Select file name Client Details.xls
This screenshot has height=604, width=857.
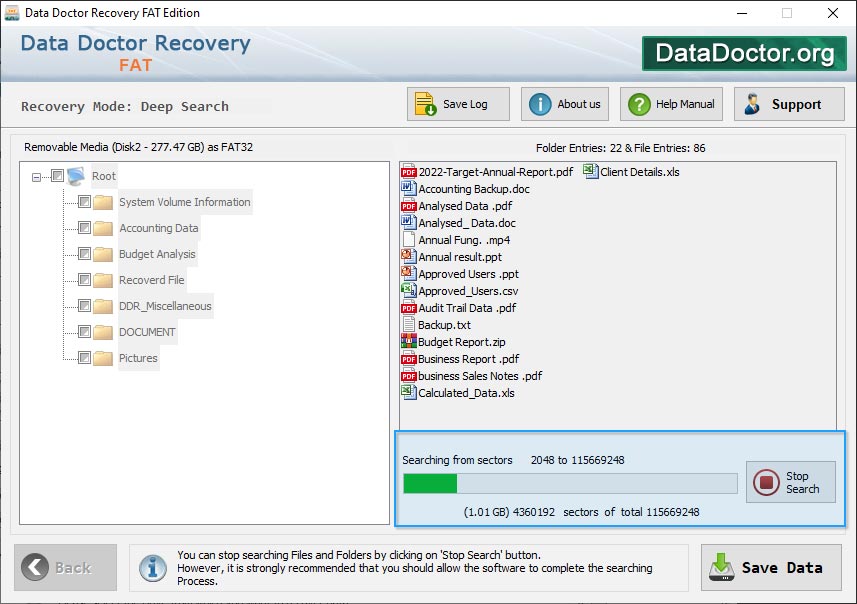point(640,172)
